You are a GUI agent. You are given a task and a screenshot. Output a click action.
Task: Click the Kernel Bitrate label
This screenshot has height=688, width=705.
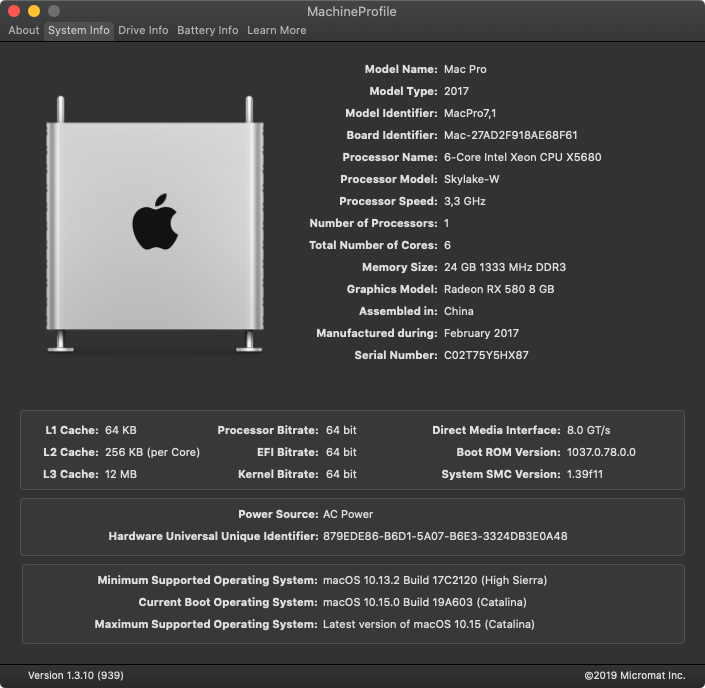click(x=278, y=474)
